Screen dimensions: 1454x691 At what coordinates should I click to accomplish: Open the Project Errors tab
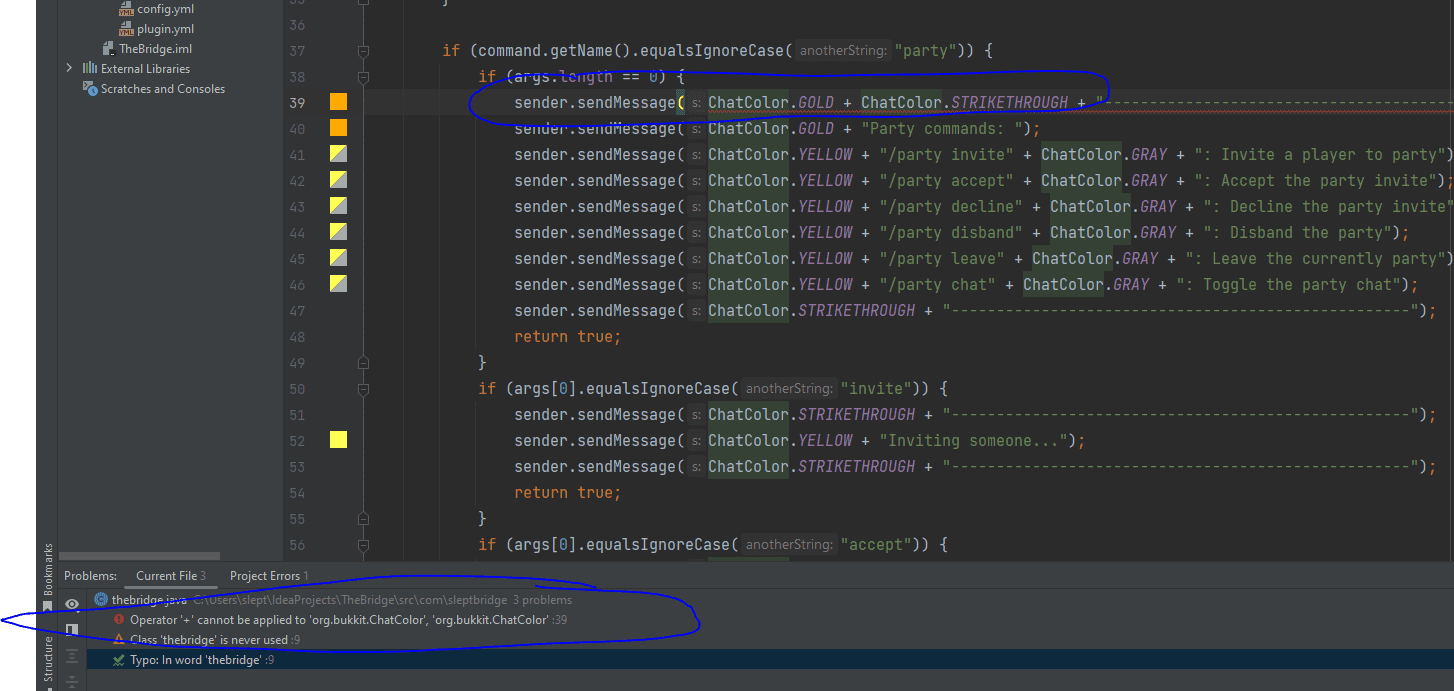tap(268, 576)
